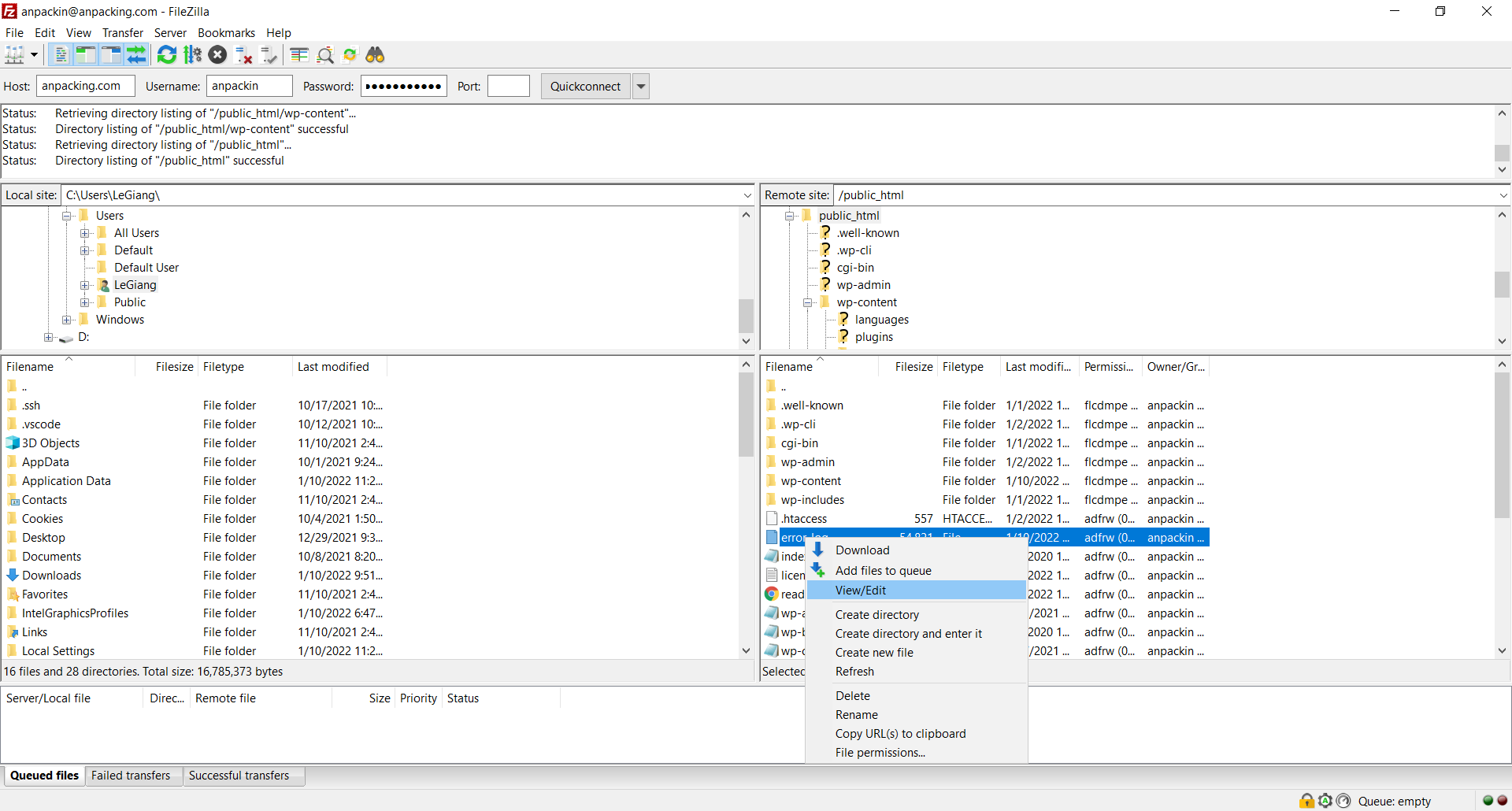
Task: Expand the Windows folder in local tree
Action: (68, 320)
